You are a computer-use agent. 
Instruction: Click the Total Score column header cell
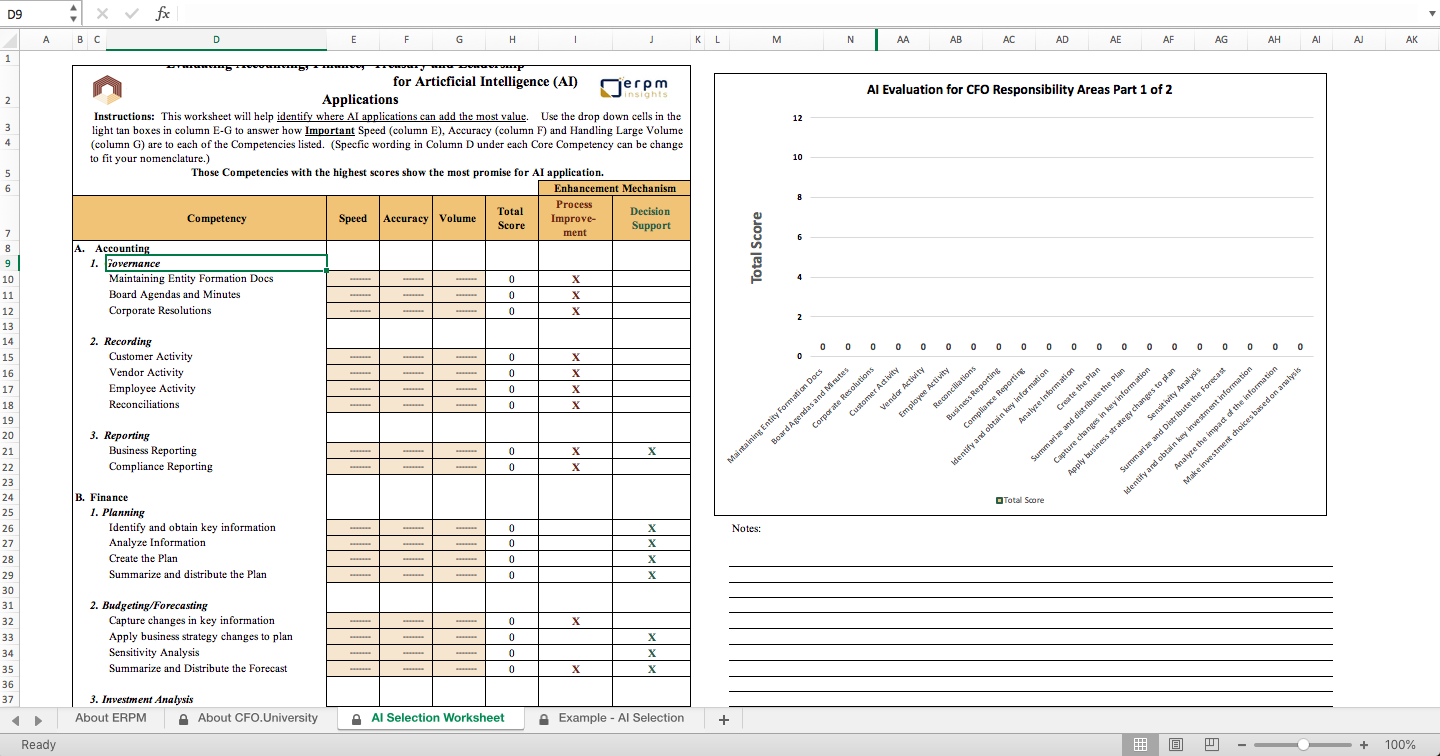512,218
